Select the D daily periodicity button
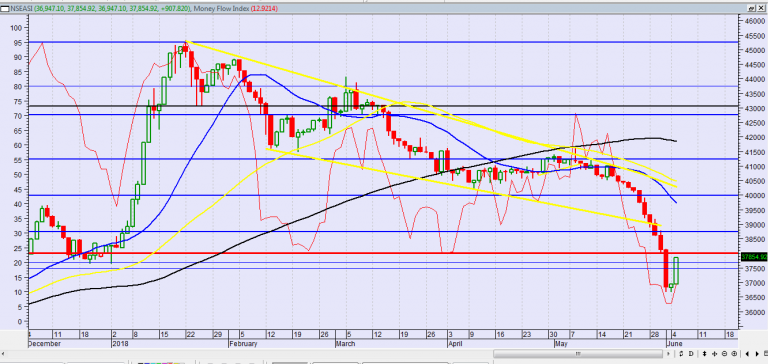The image size is (768, 364). (x=691, y=354)
